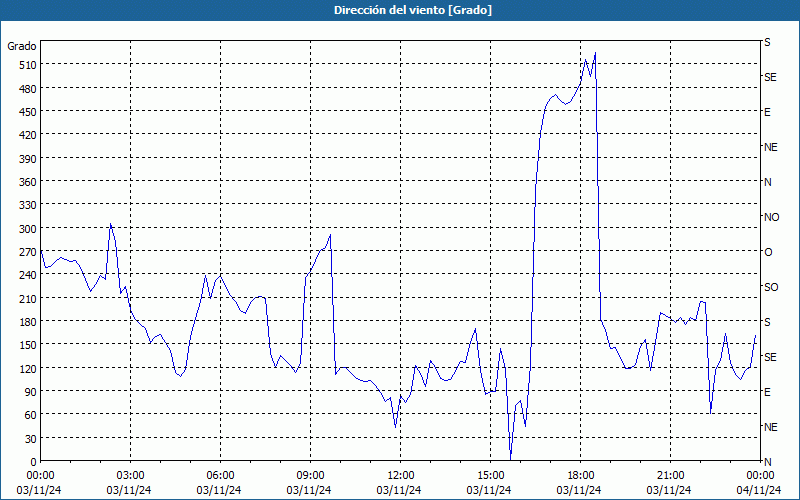Click the 120 y-axis tick label

pyautogui.click(x=28, y=368)
